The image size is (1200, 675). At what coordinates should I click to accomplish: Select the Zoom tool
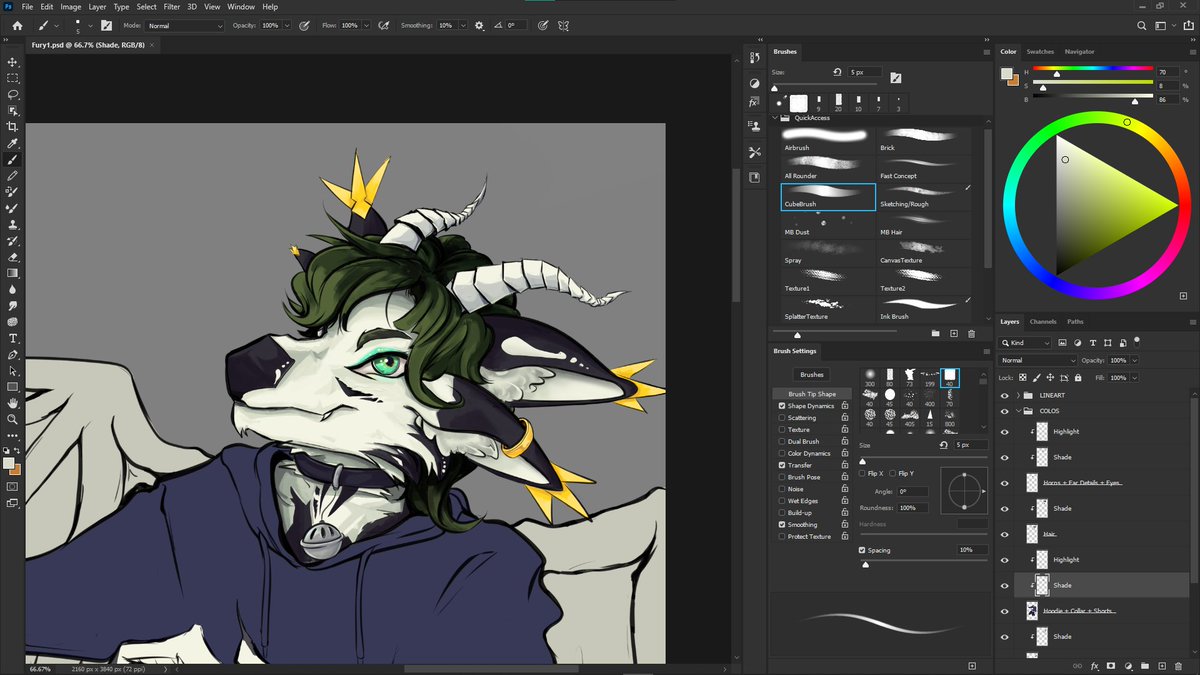pos(13,419)
